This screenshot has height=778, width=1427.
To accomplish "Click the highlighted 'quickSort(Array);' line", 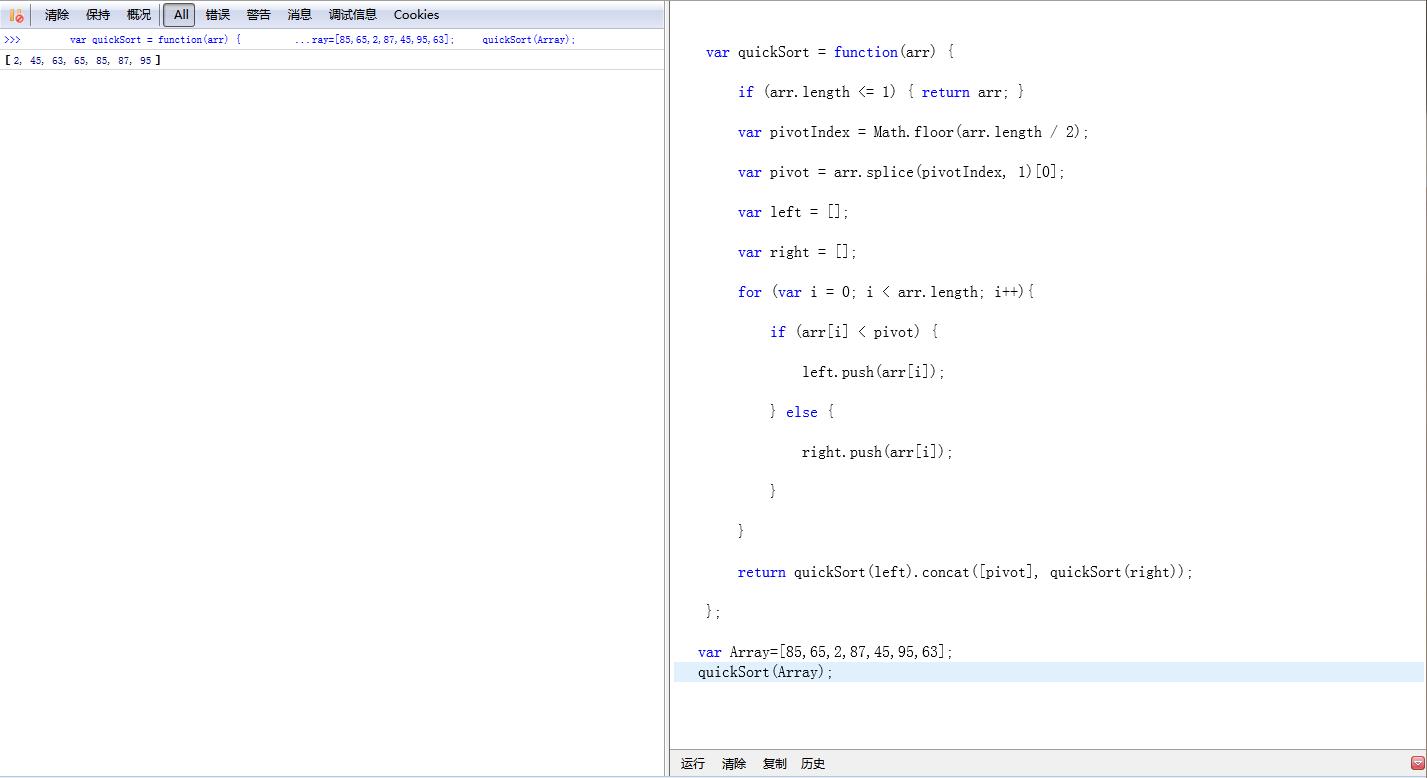I will click(x=1048, y=672).
